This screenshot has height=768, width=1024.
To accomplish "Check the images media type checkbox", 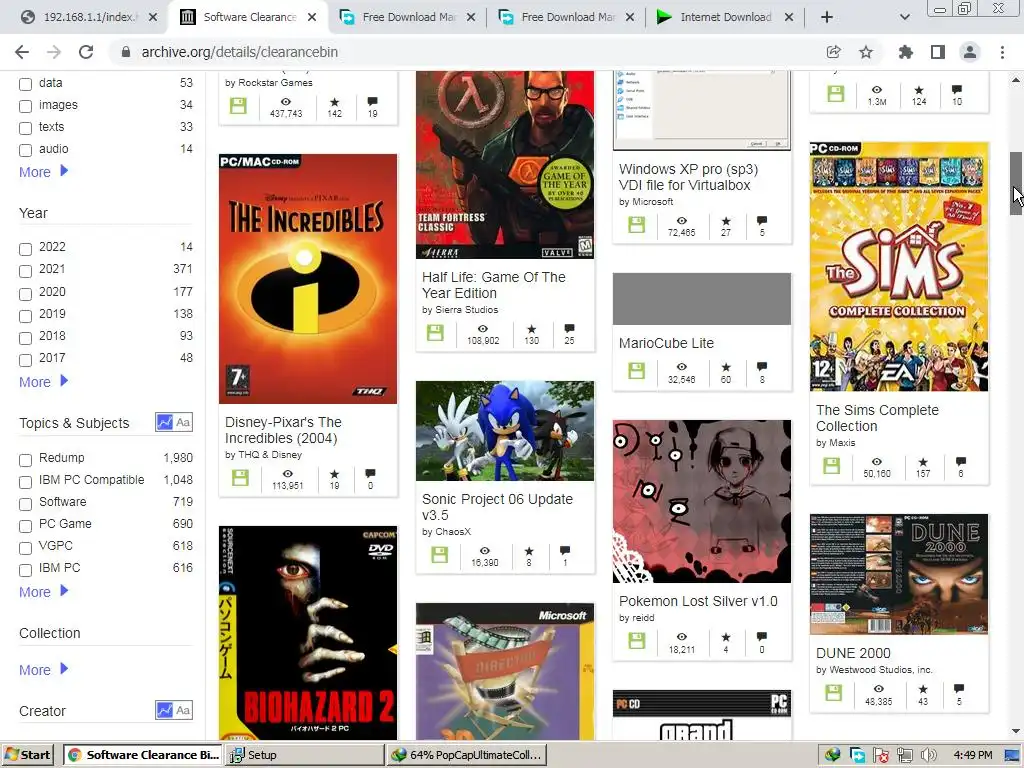I will coord(25,106).
